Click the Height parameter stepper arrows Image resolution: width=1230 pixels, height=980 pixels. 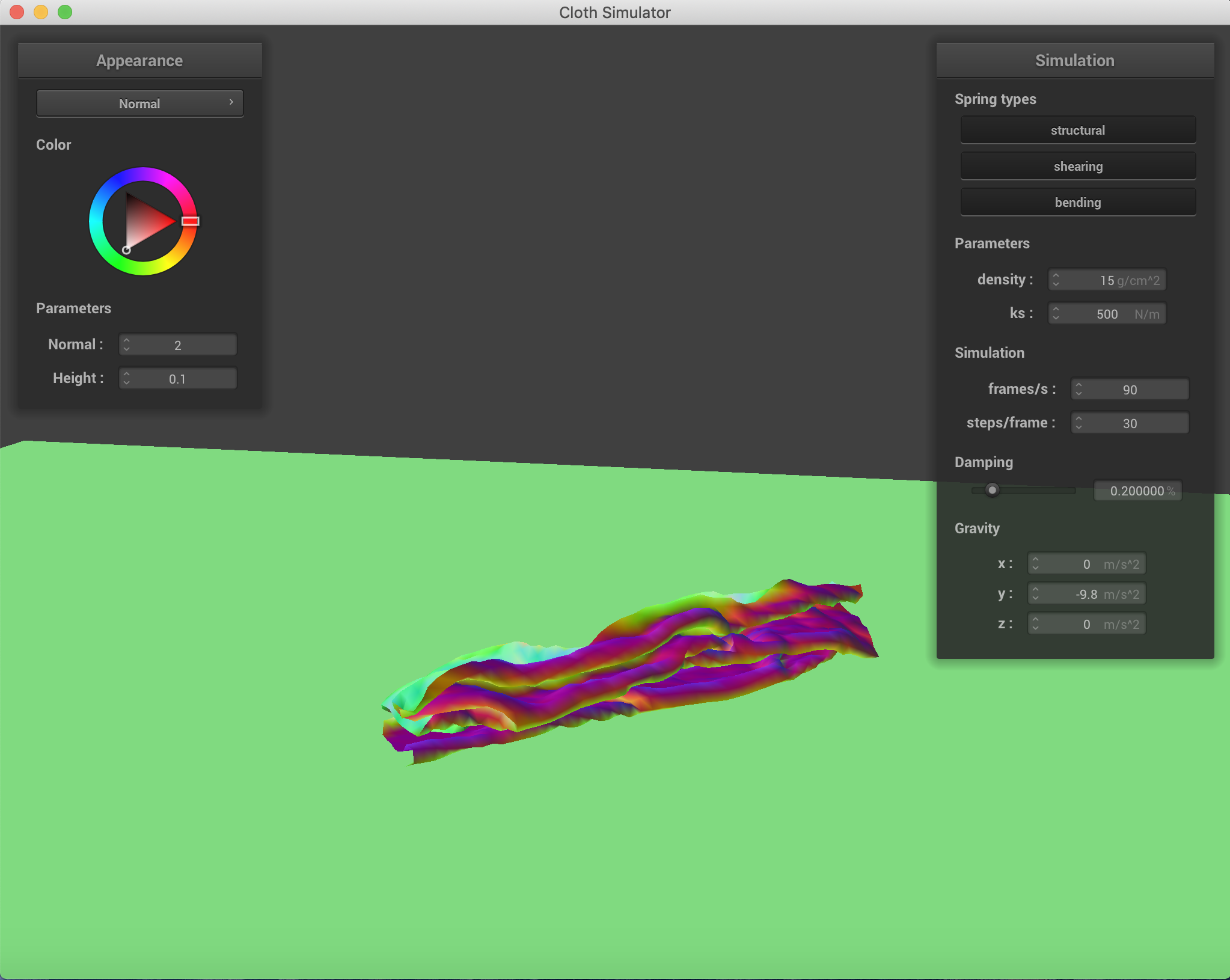(x=127, y=379)
